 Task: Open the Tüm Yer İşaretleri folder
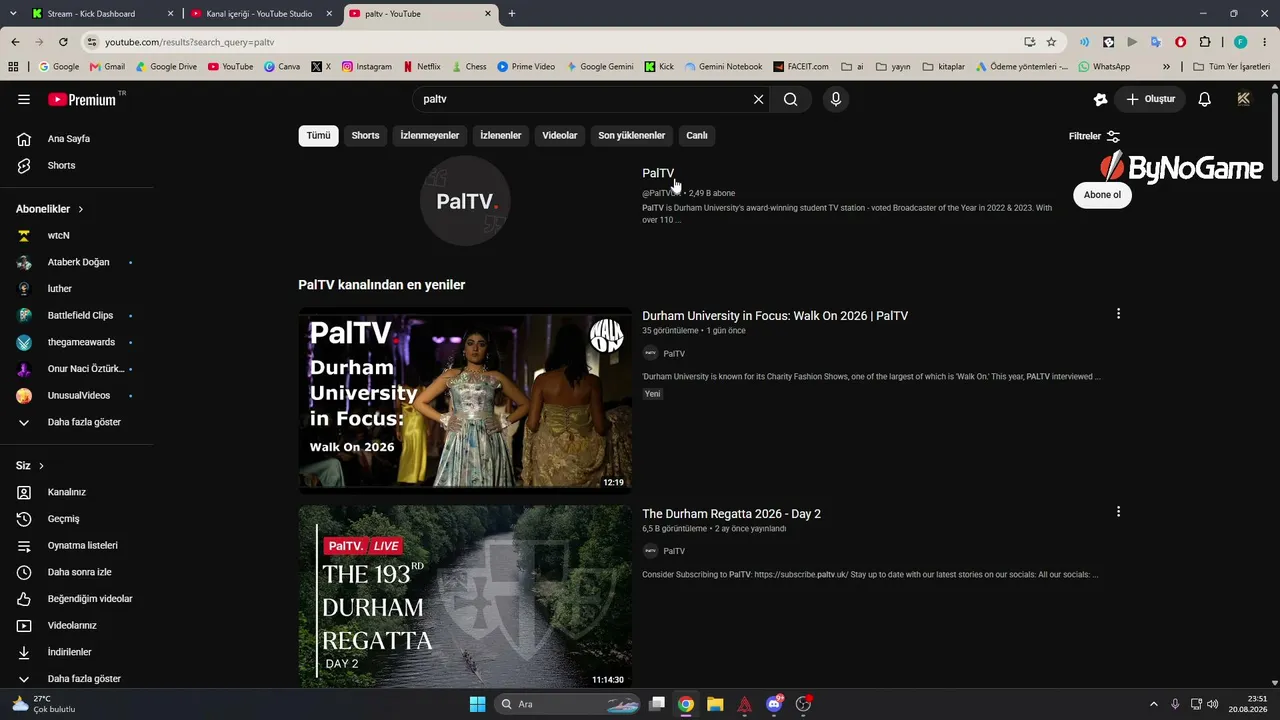pyautogui.click(x=1231, y=67)
